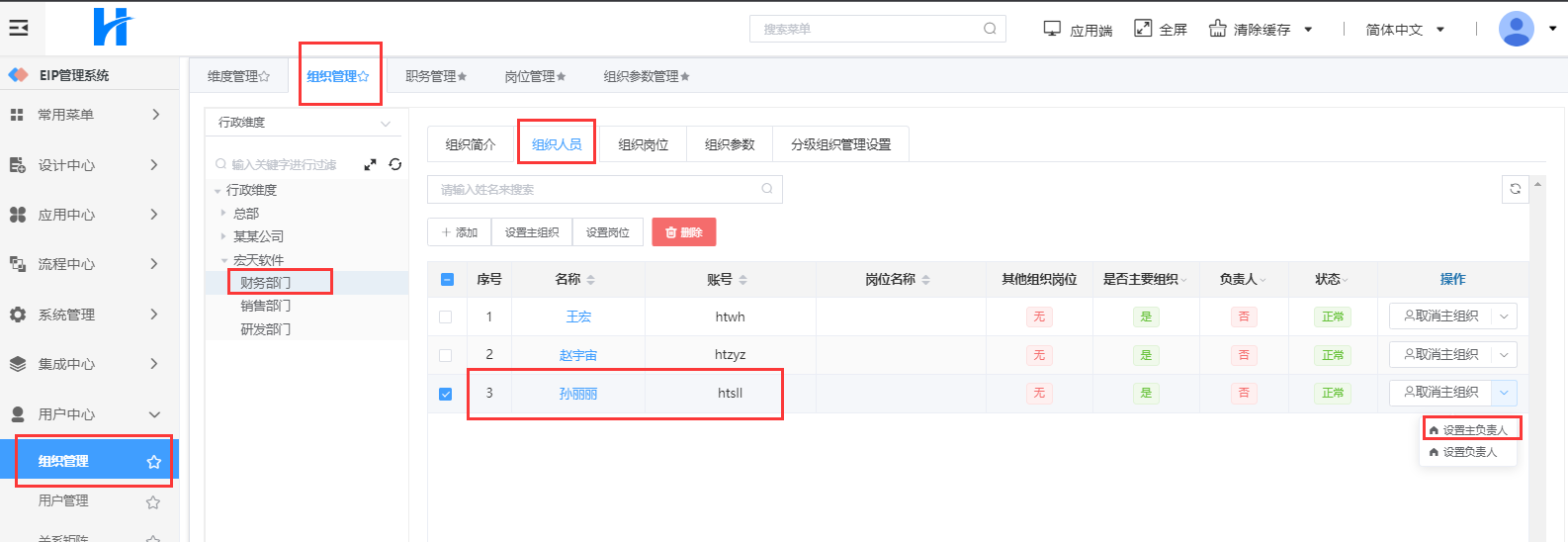Sort by 名称 column arrows
Image resolution: width=1568 pixels, height=542 pixels.
coord(591,280)
